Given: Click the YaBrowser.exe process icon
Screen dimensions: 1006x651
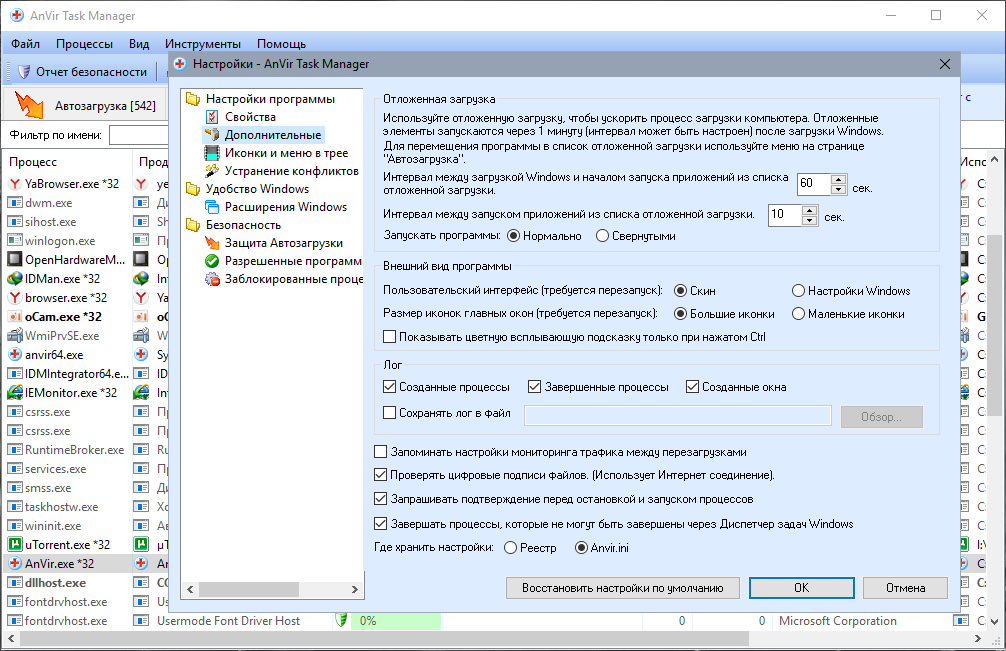Looking at the screenshot, I should pos(14,183).
